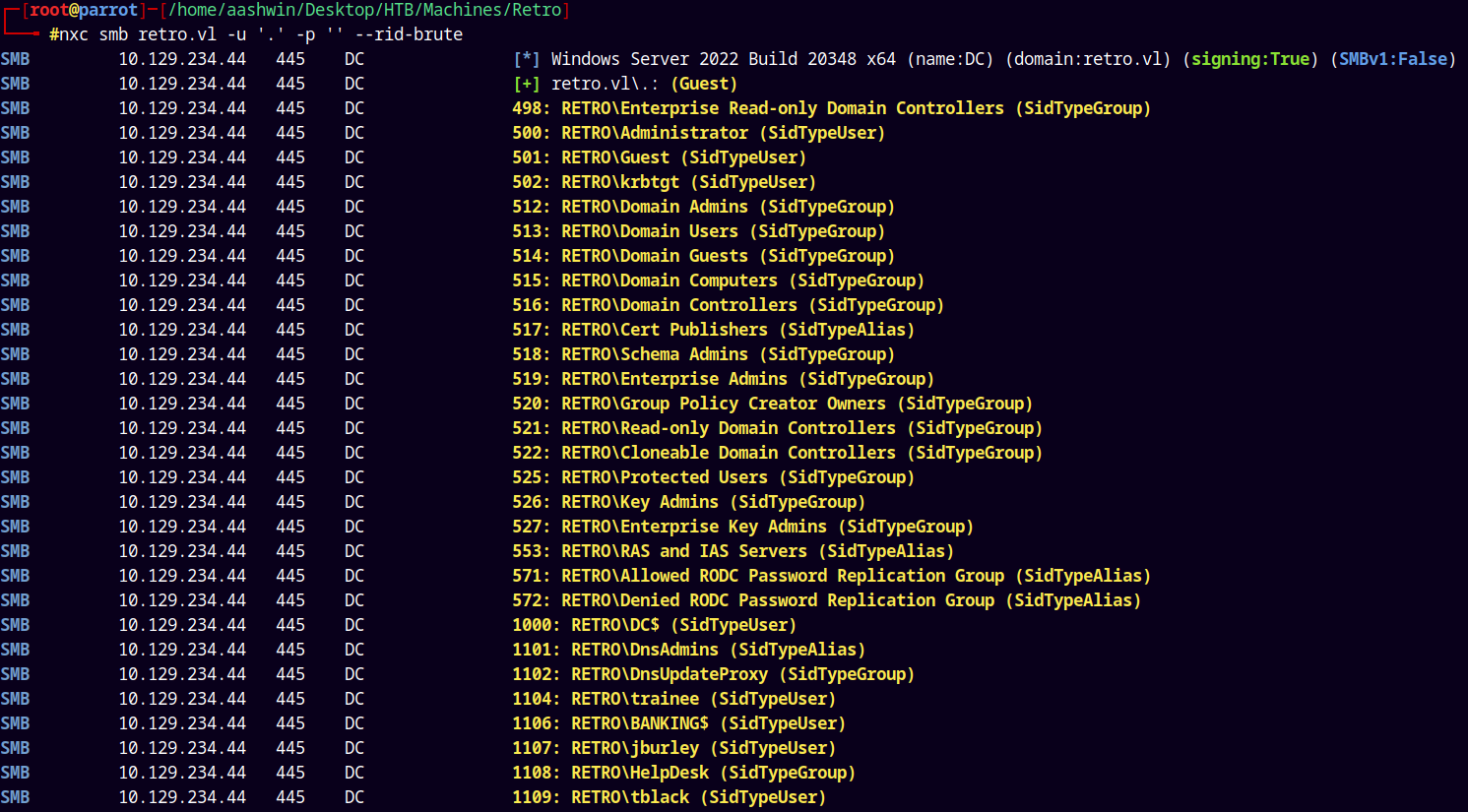This screenshot has height=812, width=1468.
Task: Click port 445 on the krbtgt row
Action: (x=290, y=182)
